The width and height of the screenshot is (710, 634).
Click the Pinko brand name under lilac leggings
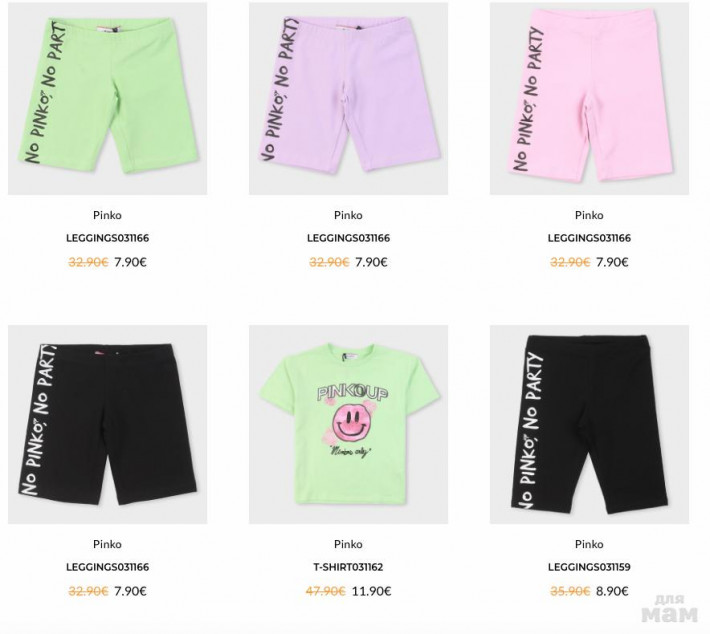click(348, 215)
